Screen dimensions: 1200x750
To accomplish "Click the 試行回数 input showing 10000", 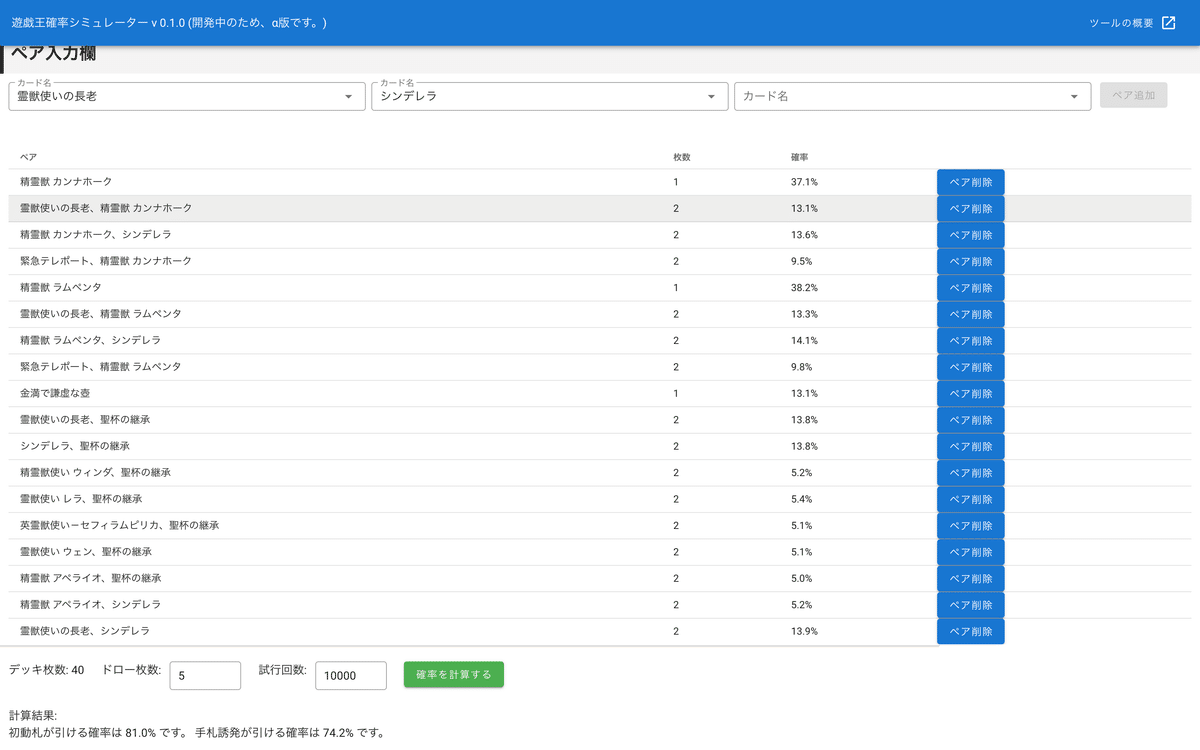I will 351,676.
